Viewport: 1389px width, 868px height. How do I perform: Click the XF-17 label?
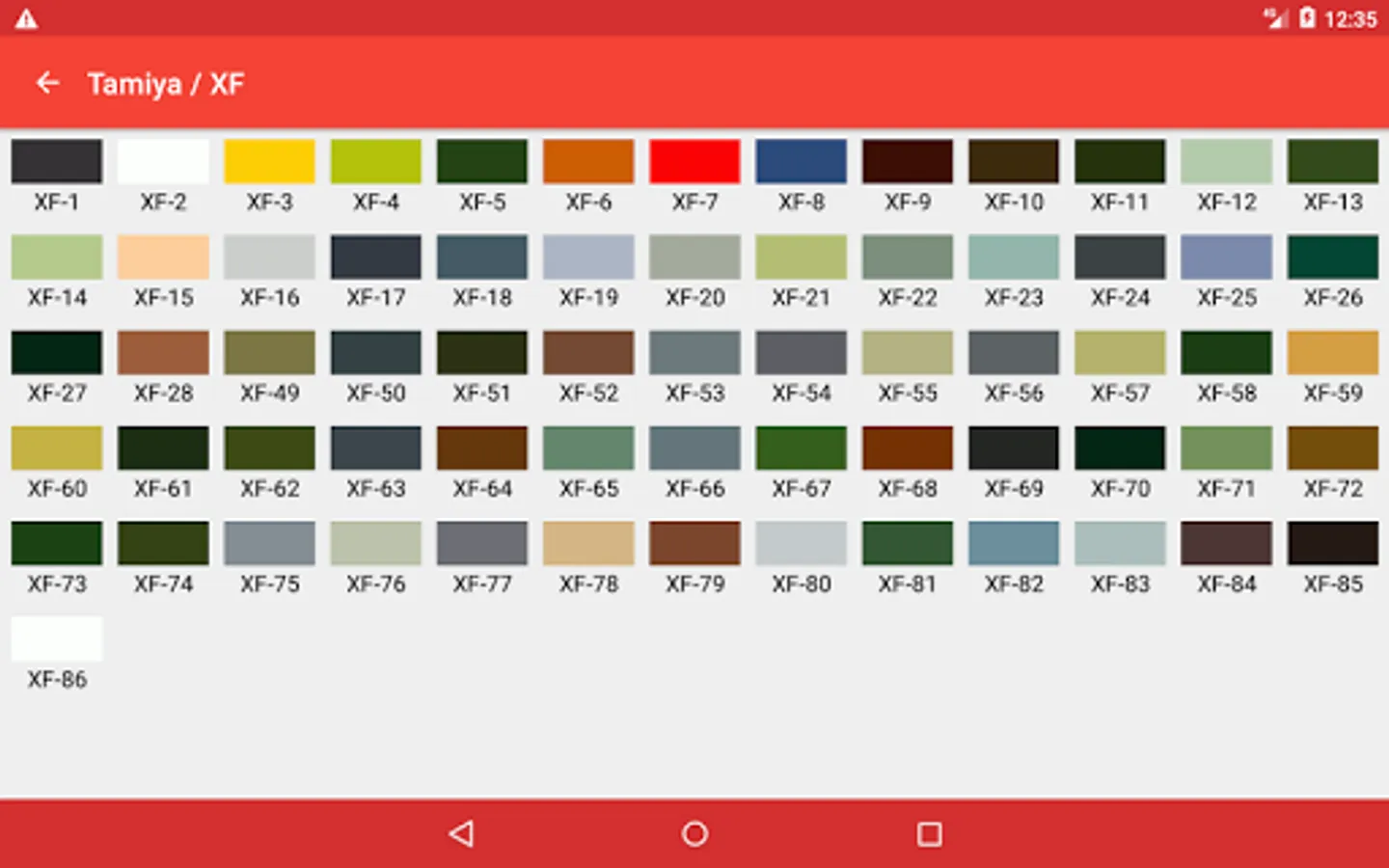pos(376,298)
